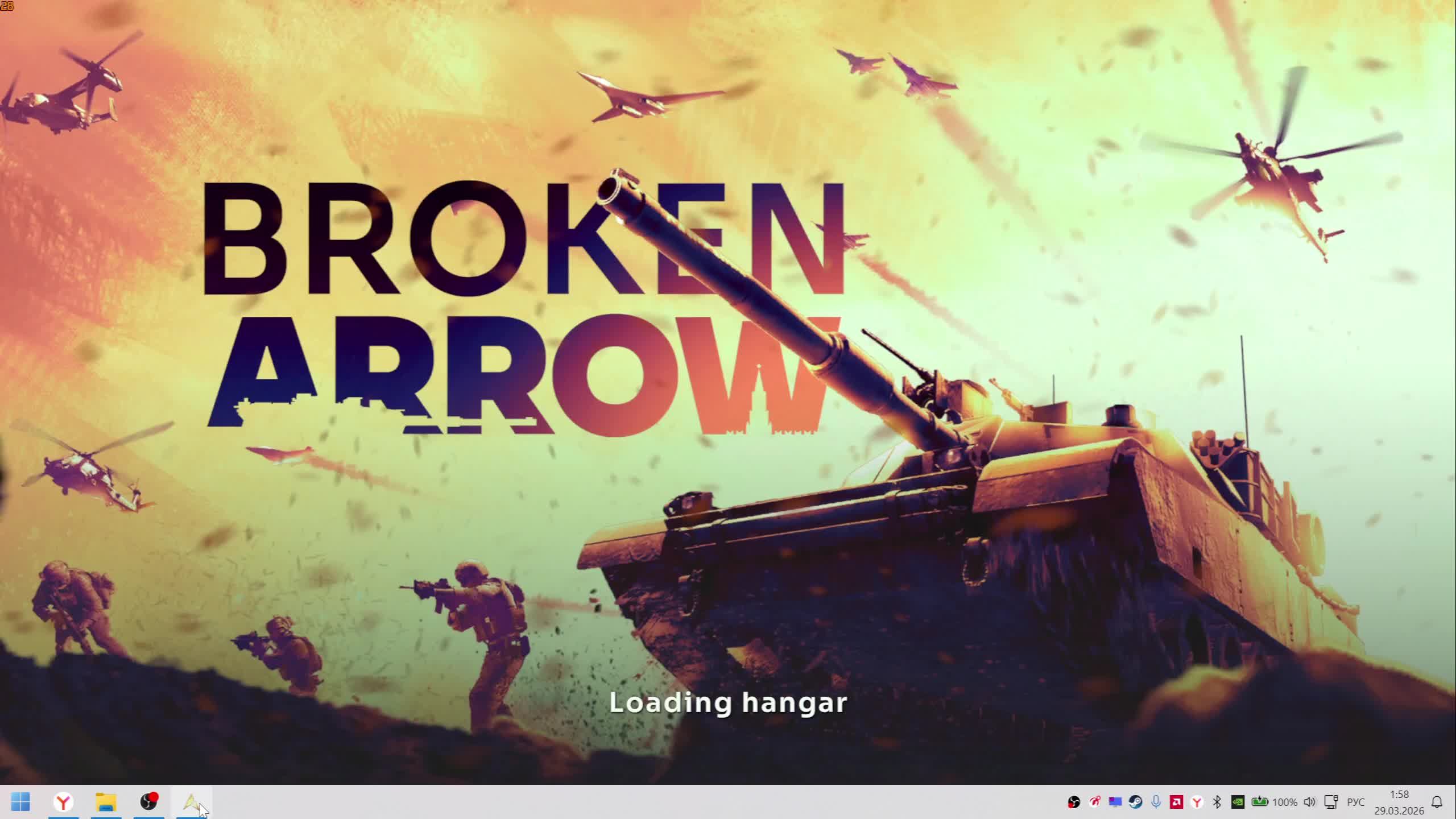Click the Yandex tray icon
Image resolution: width=1456 pixels, height=819 pixels.
1197,802
